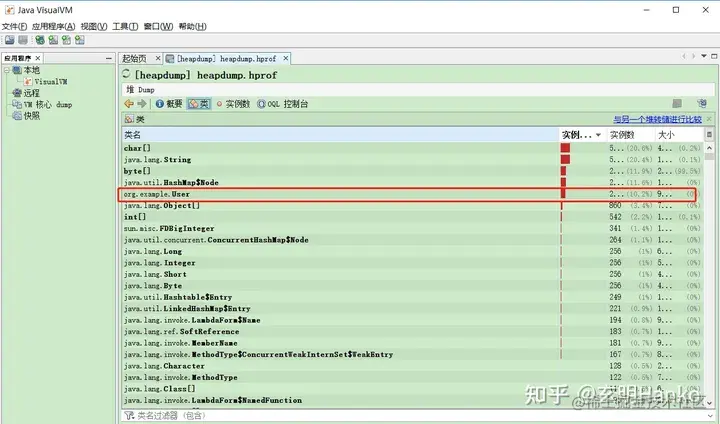Close the 起始页 tab
The width and height of the screenshot is (720, 424).
pyautogui.click(x=158, y=58)
